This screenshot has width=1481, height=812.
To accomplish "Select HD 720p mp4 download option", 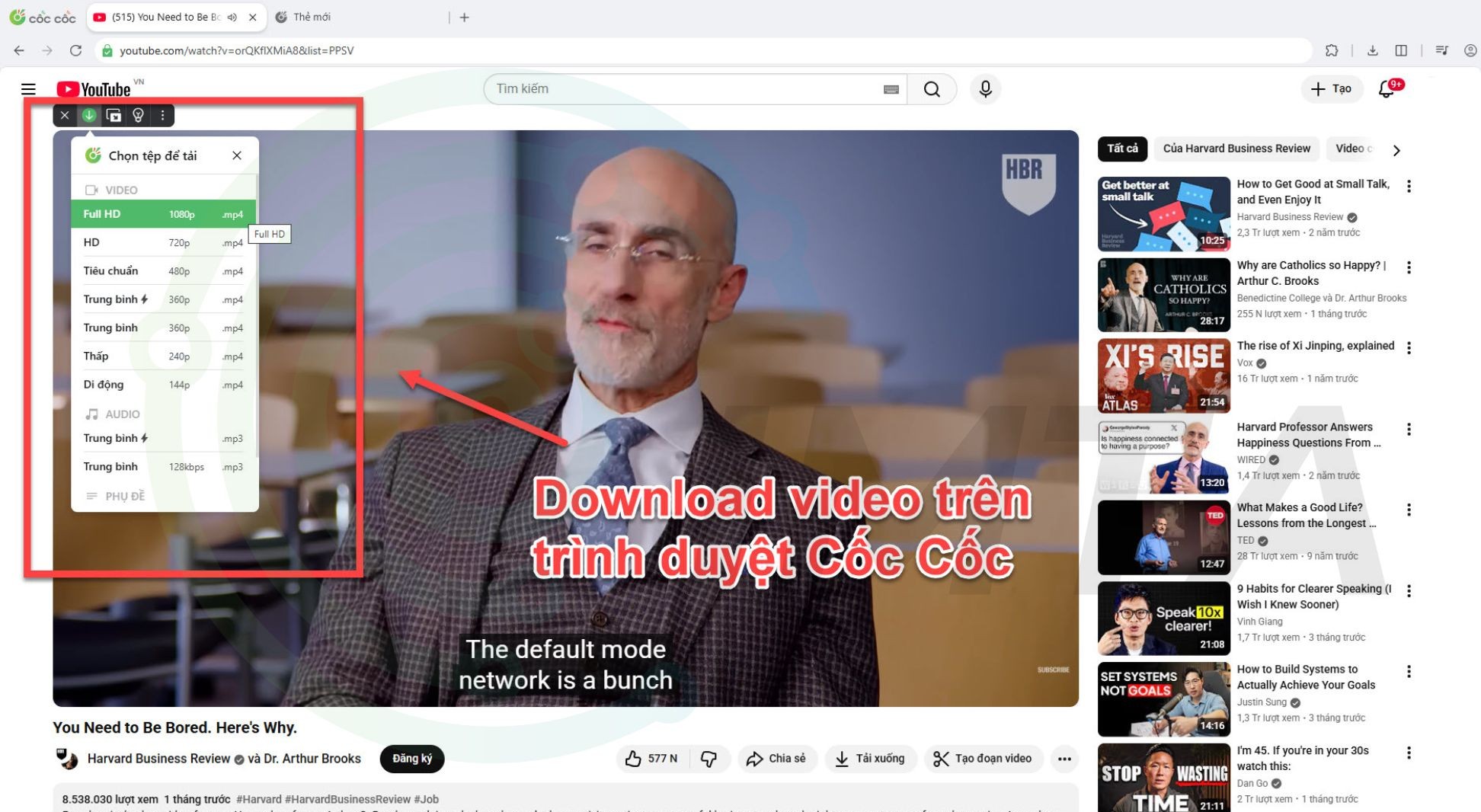I will (x=163, y=242).
